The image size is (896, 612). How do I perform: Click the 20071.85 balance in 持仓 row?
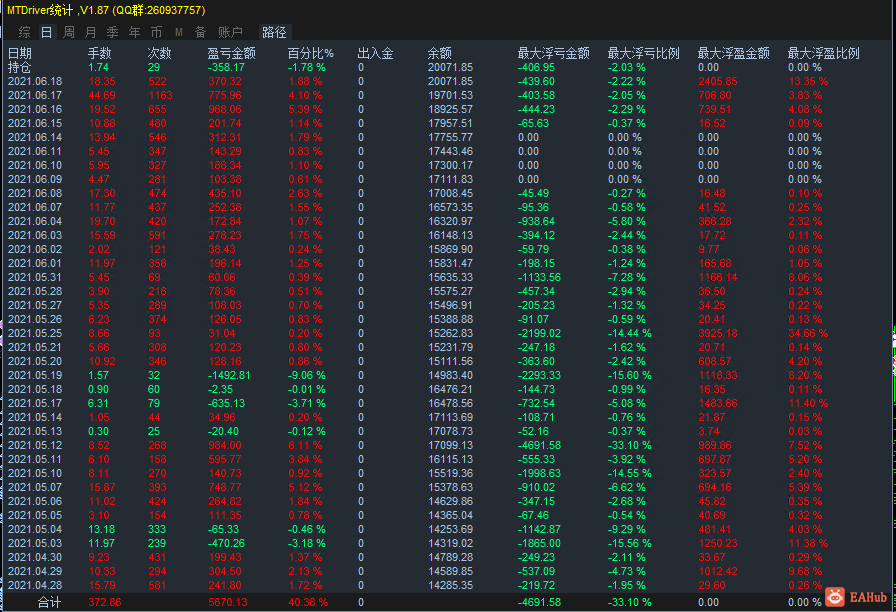450,67
